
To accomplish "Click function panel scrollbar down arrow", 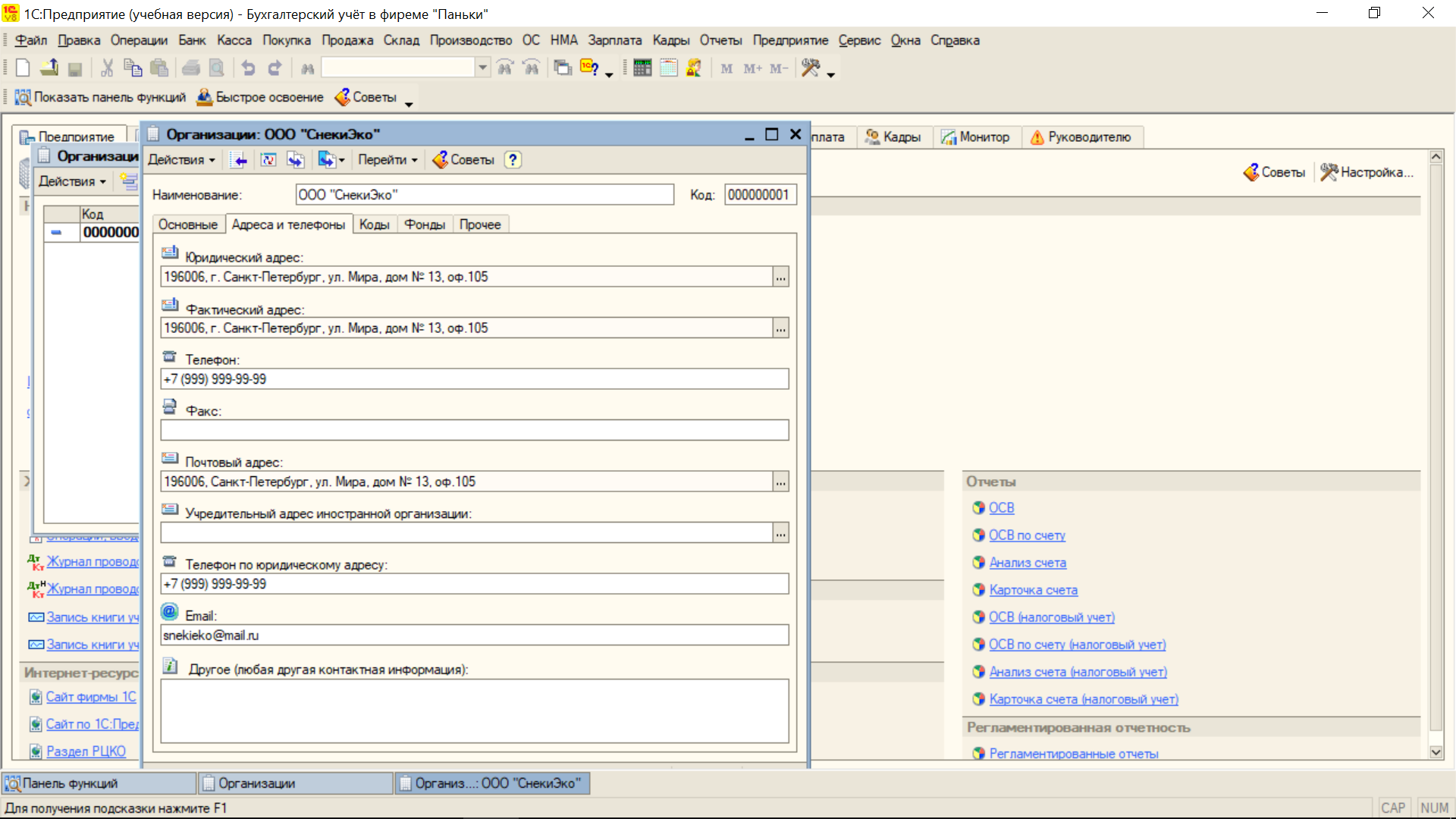I will 1436,752.
